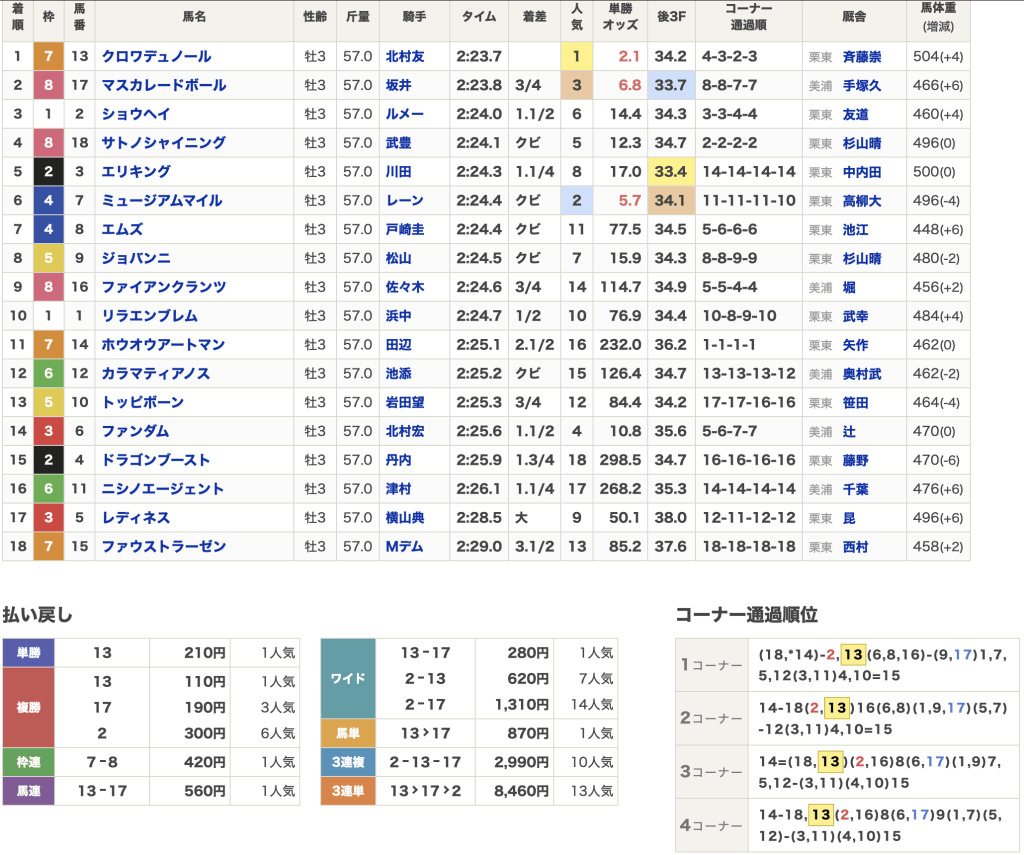Open trainer link 斉藤崇
The image size is (1024, 855).
point(862,57)
